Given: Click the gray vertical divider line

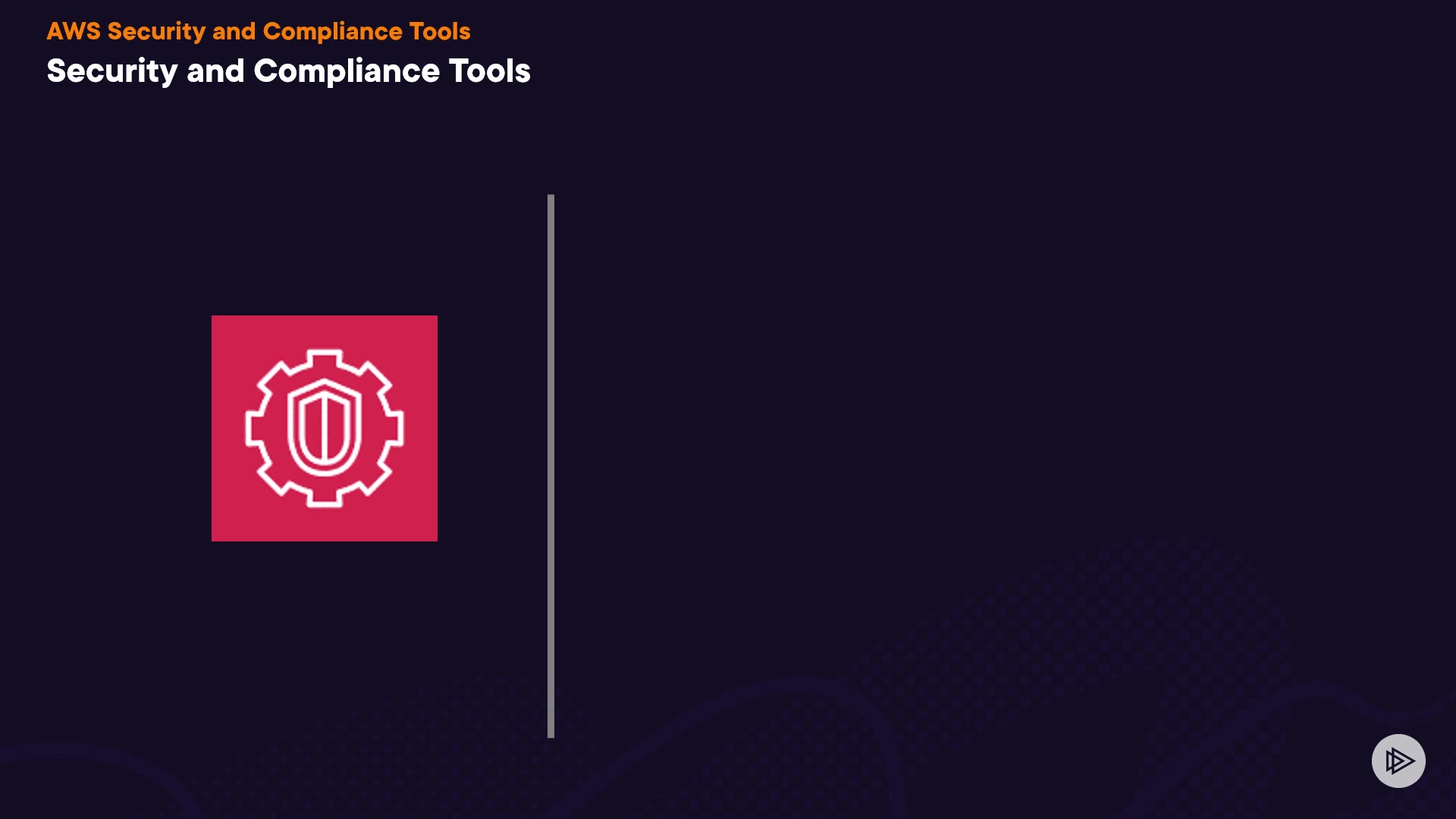Looking at the screenshot, I should [x=551, y=466].
